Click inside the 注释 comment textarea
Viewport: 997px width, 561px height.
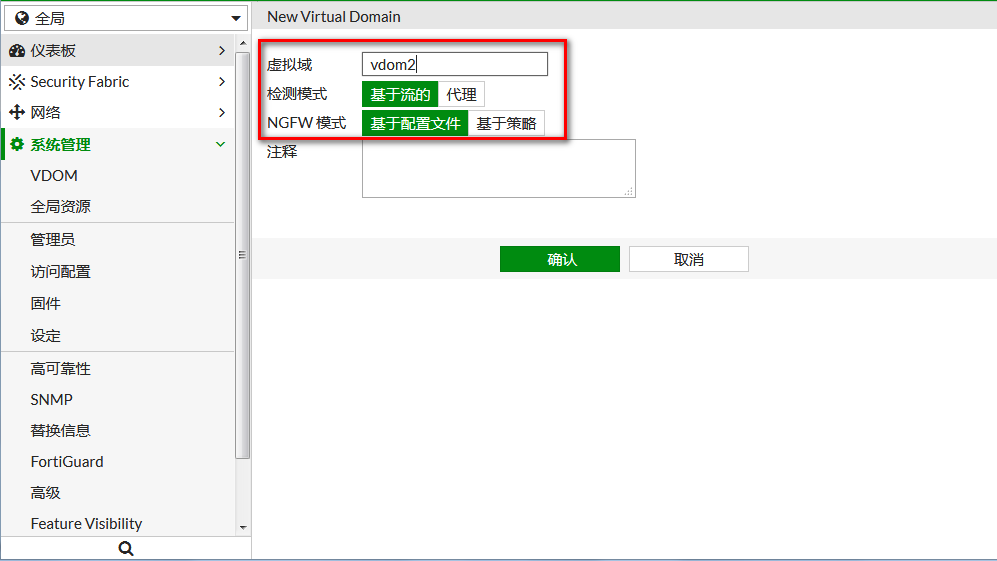[498, 169]
